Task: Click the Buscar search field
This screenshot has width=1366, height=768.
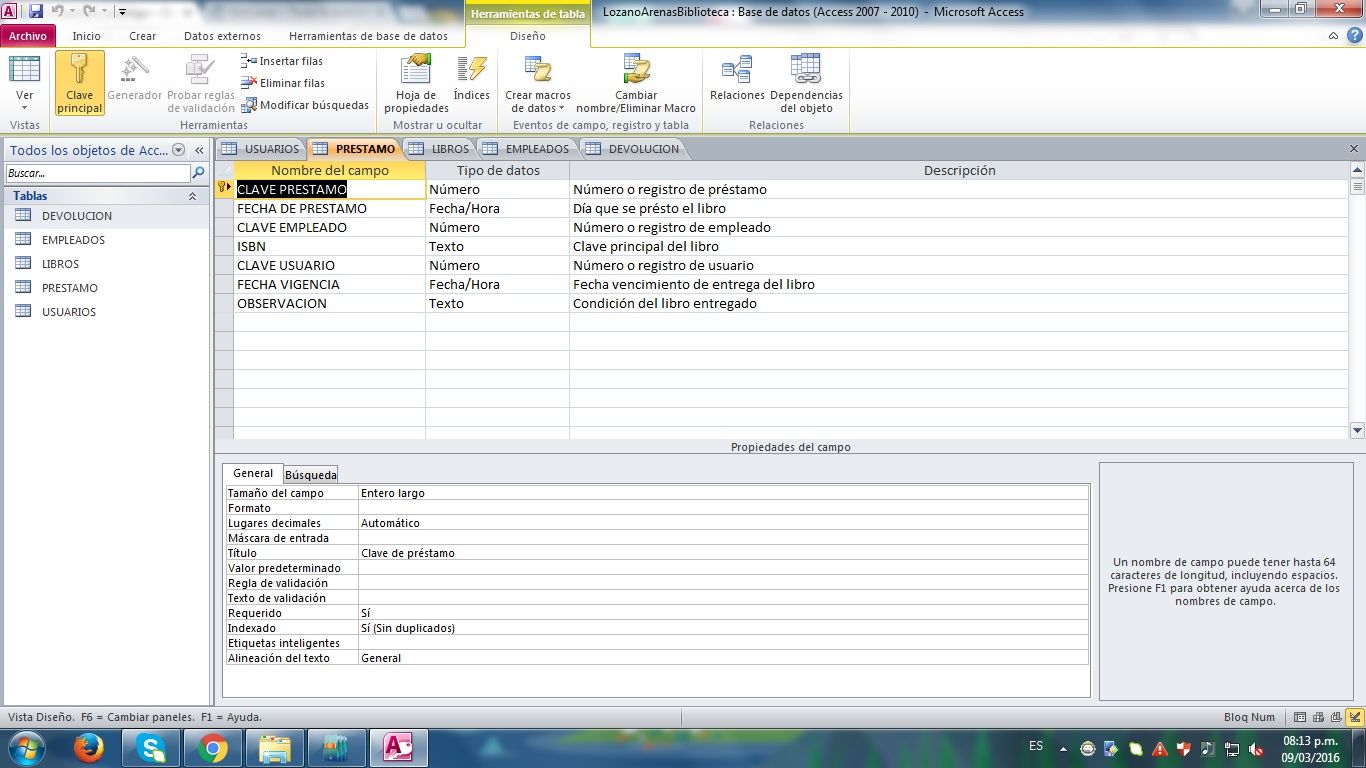Action: [x=97, y=173]
